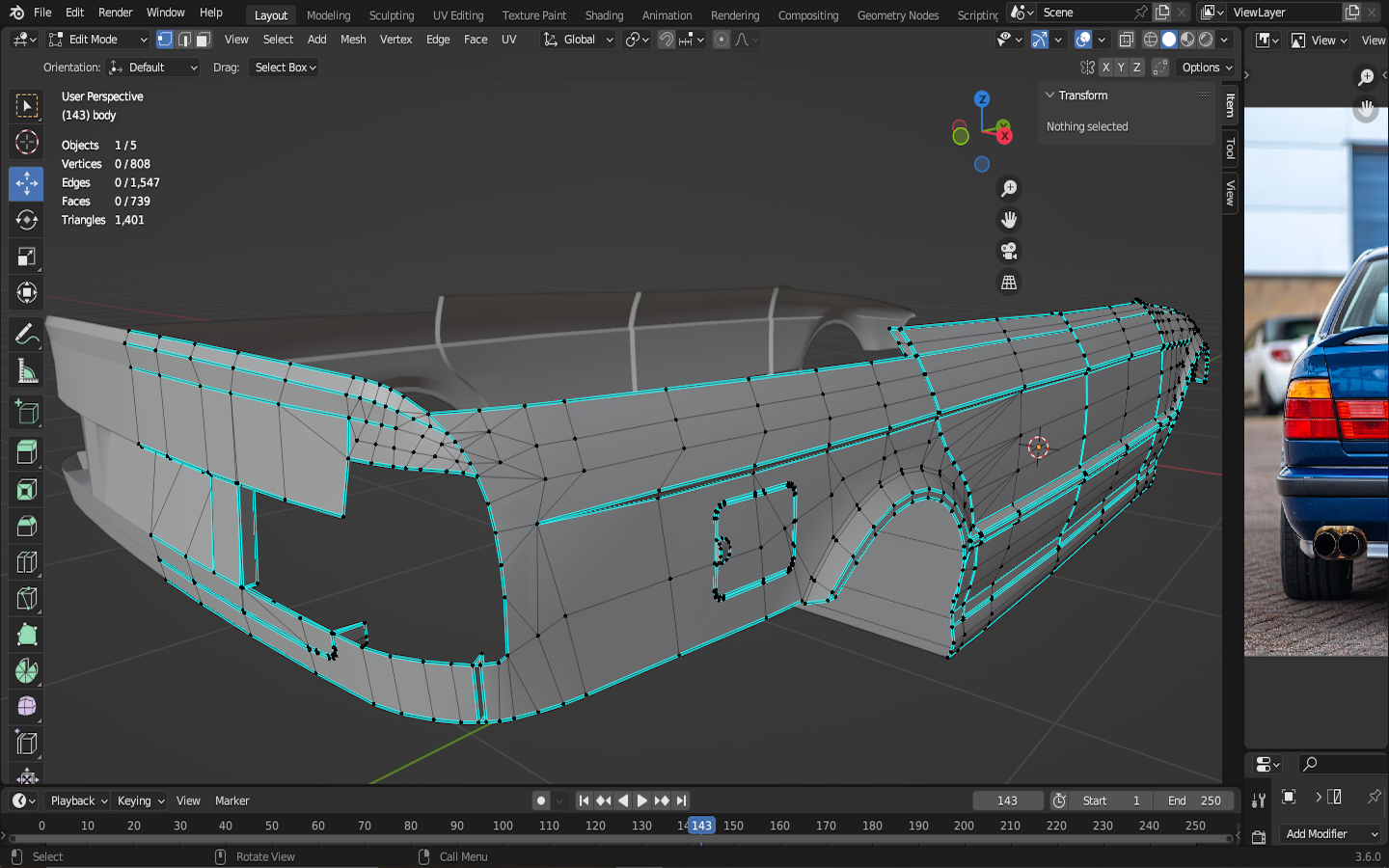
Task: Play animation in reverse
Action: tap(622, 800)
